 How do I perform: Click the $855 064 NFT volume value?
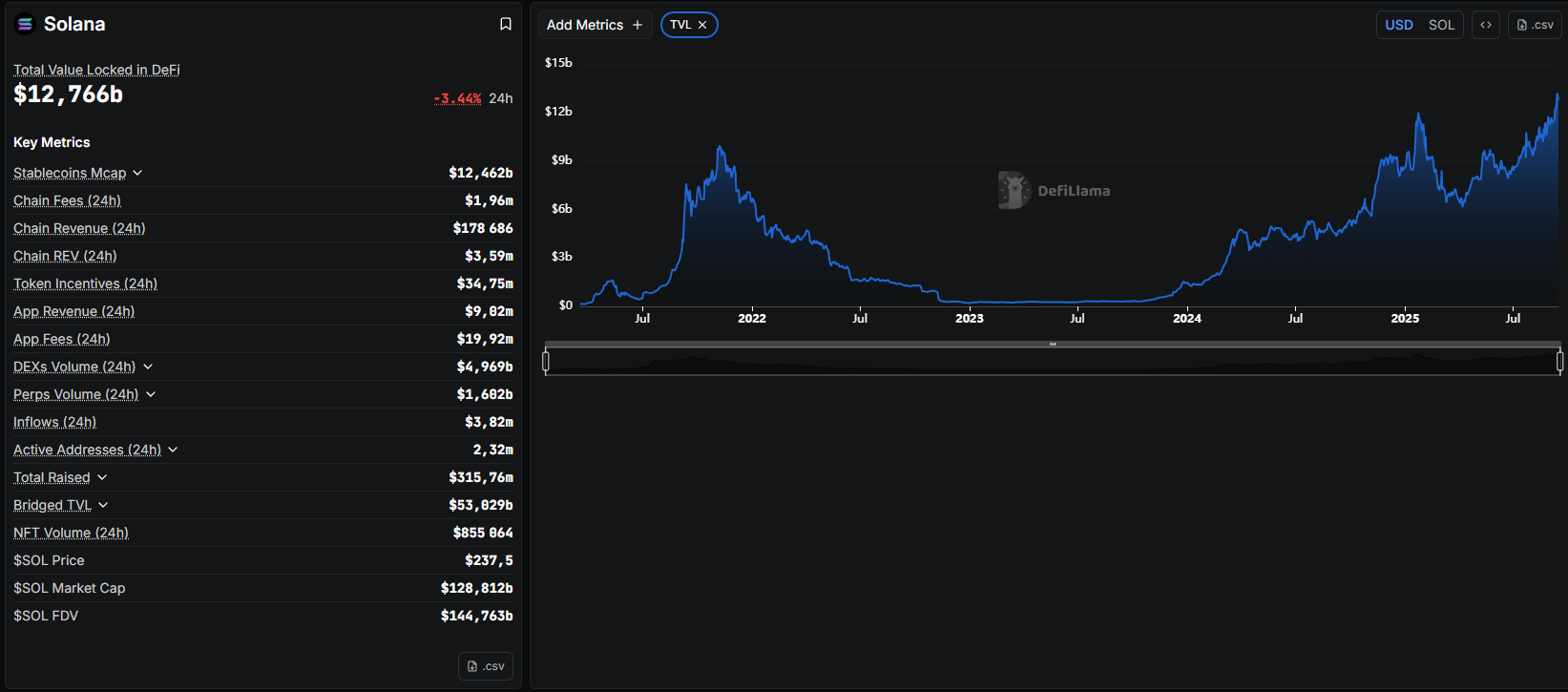(483, 533)
